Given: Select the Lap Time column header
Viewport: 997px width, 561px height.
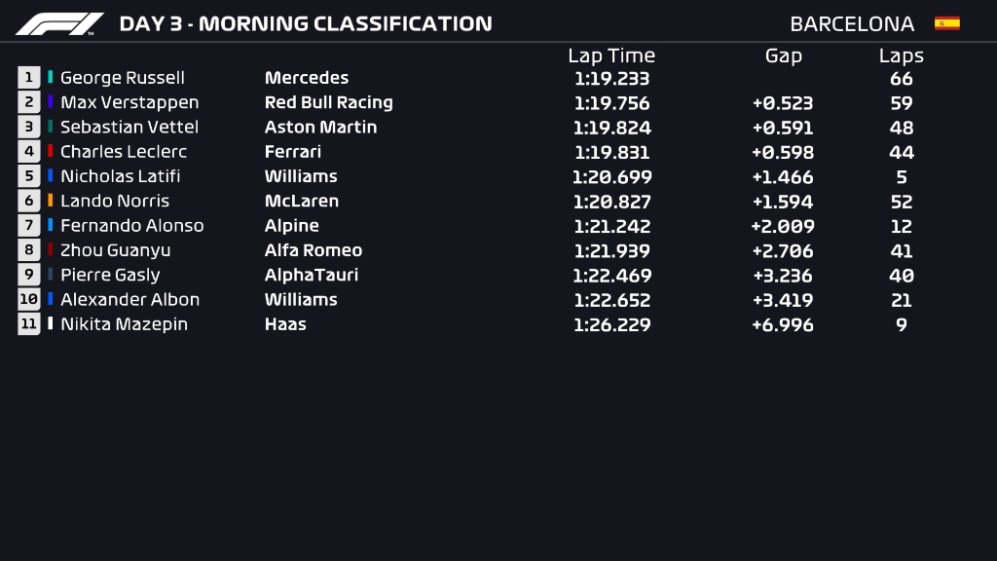Looking at the screenshot, I should pos(611,56).
